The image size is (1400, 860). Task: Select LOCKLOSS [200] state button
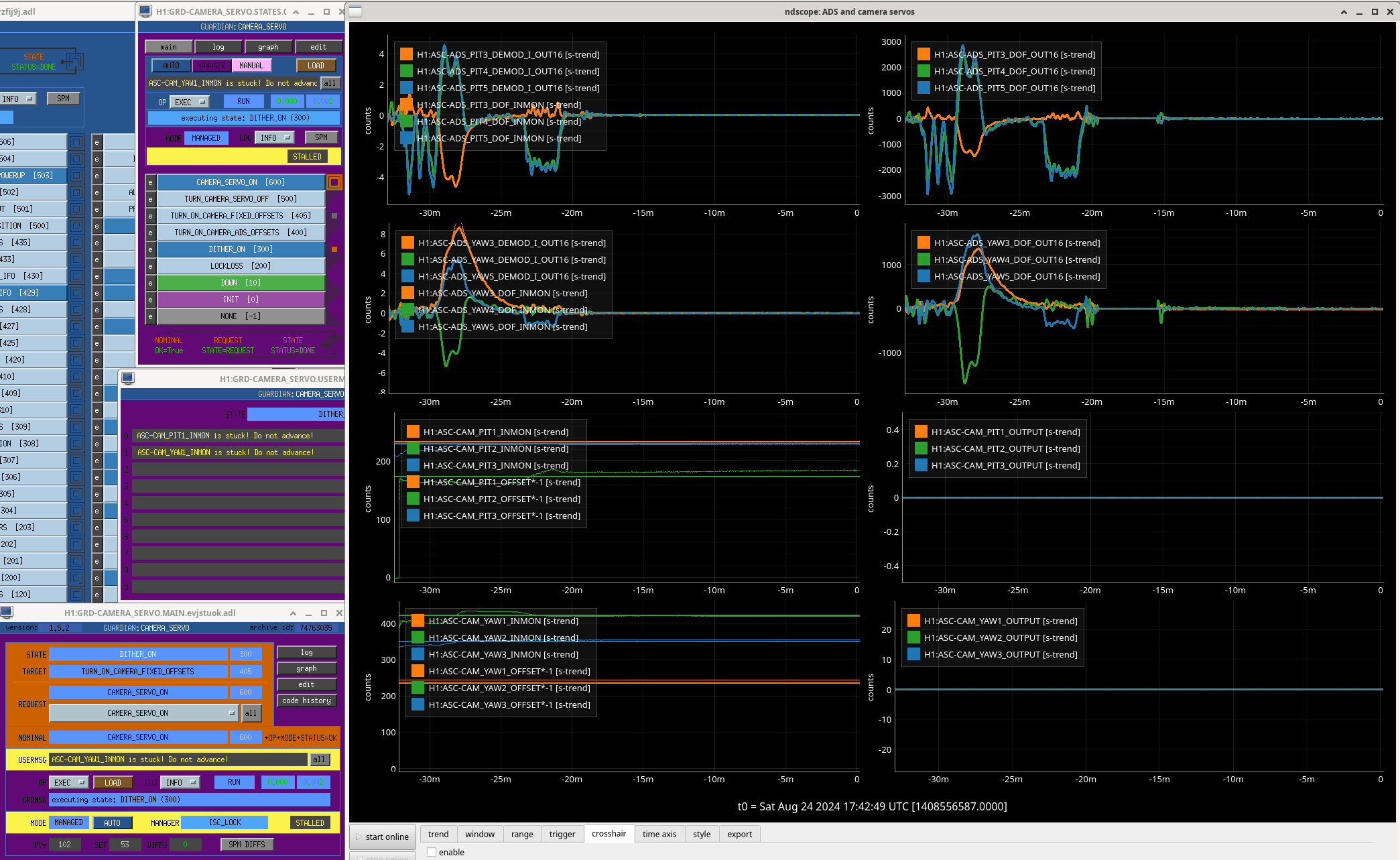[241, 266]
